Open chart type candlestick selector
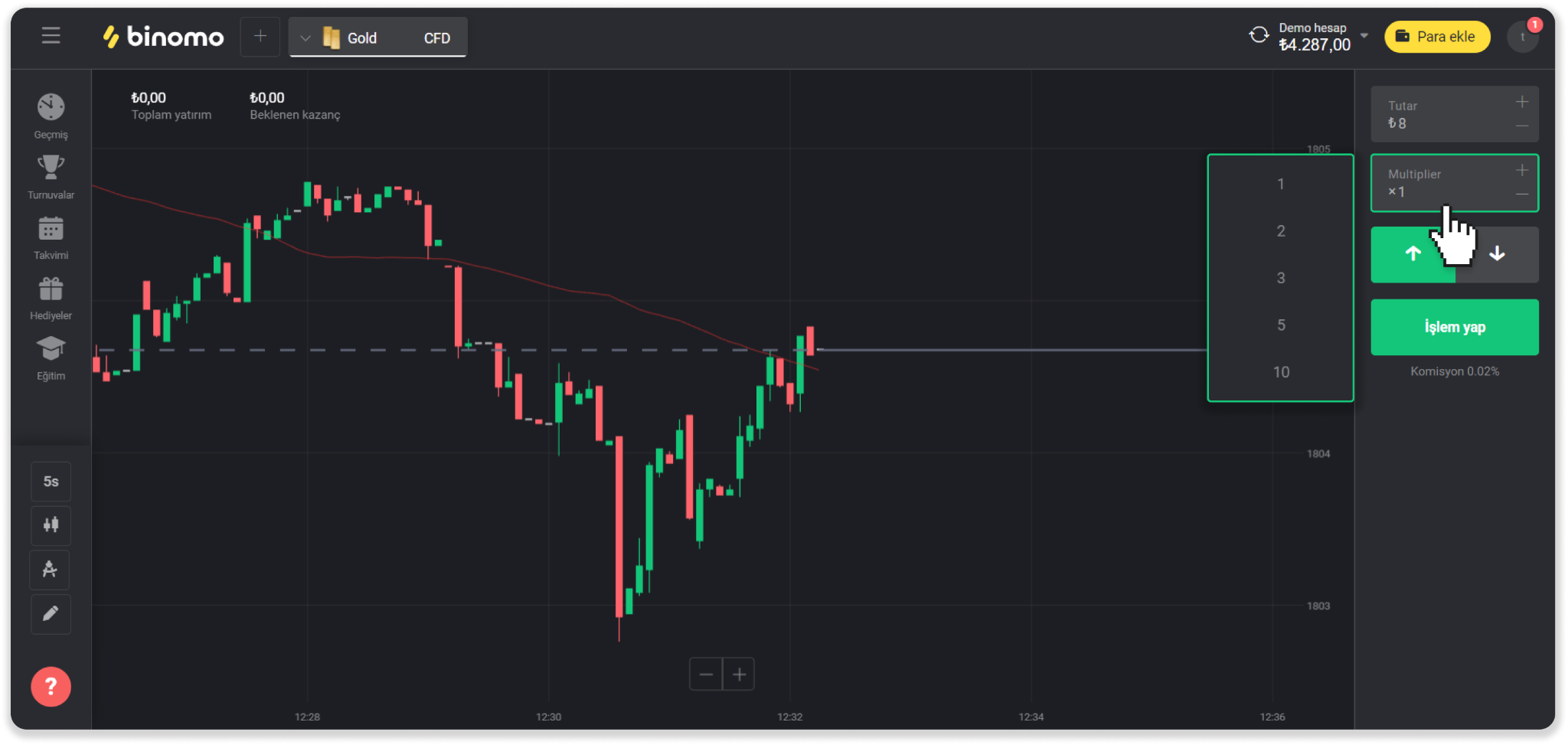Image resolution: width=1568 pixels, height=745 pixels. click(51, 525)
